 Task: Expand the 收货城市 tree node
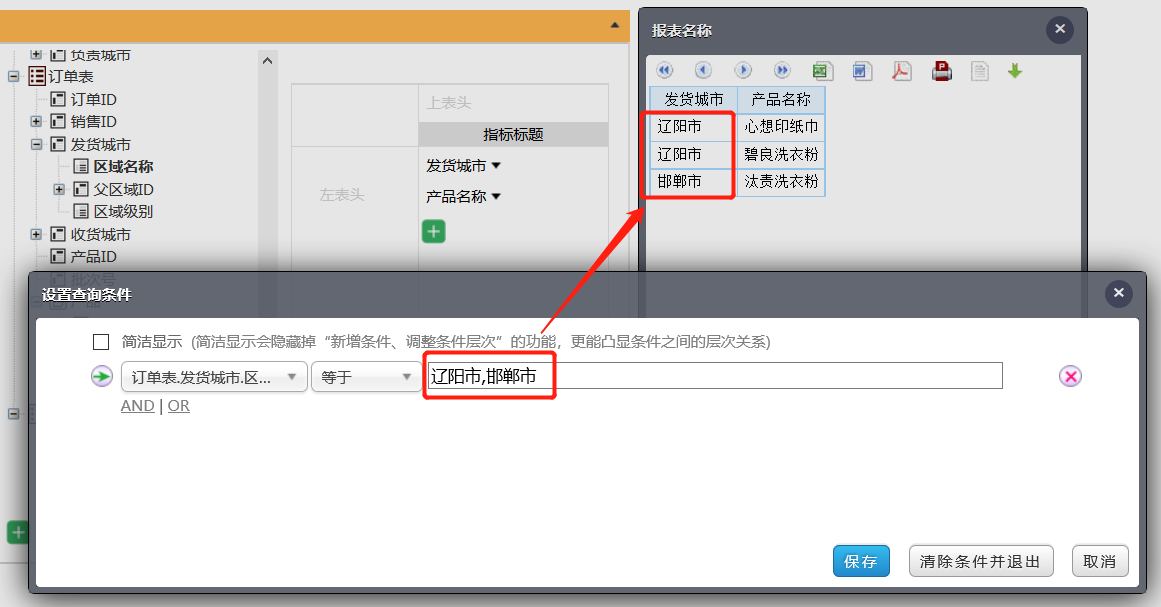(36, 234)
